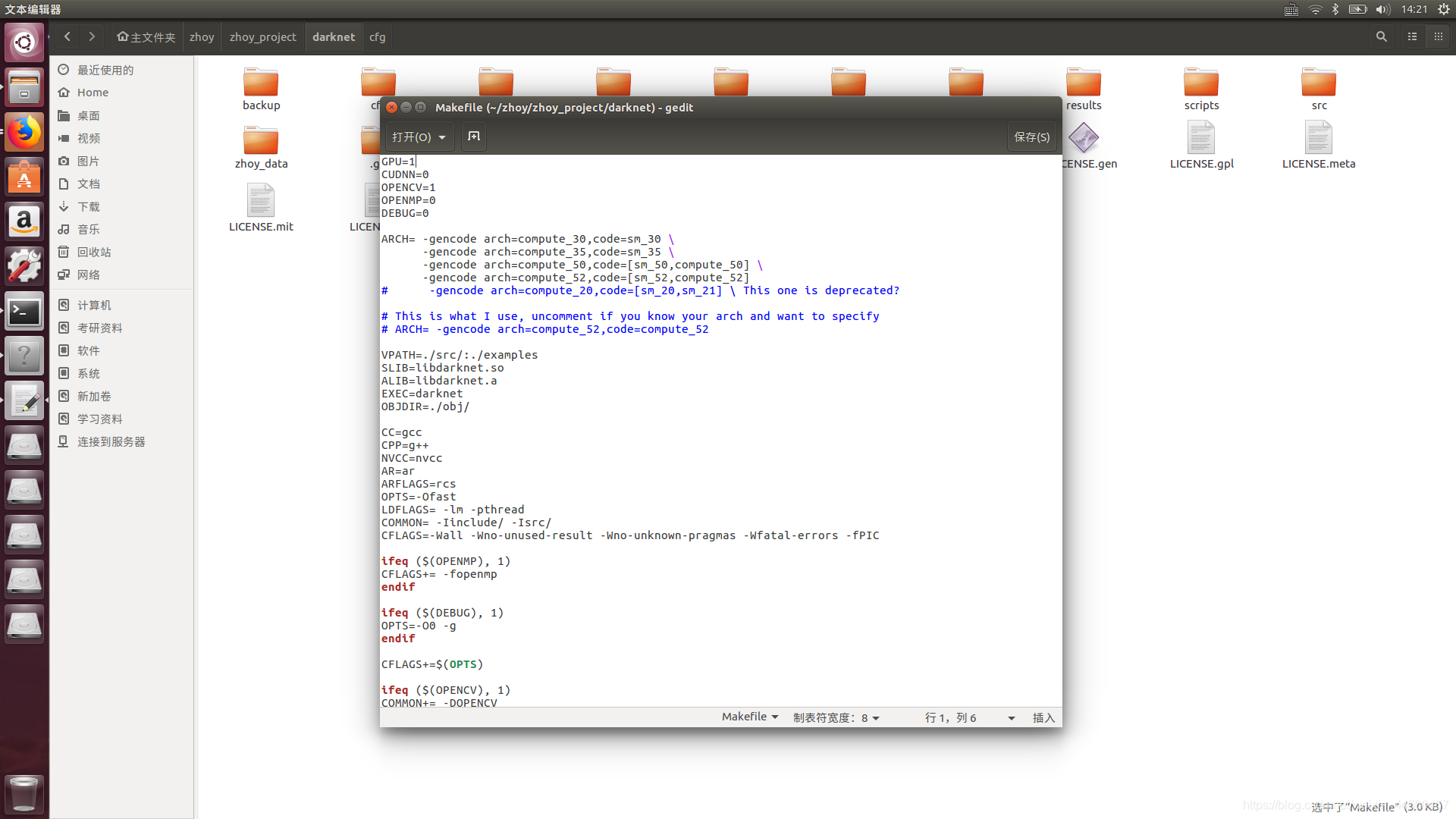Switch to list view icon
The height and width of the screenshot is (819, 1456).
point(1412,36)
